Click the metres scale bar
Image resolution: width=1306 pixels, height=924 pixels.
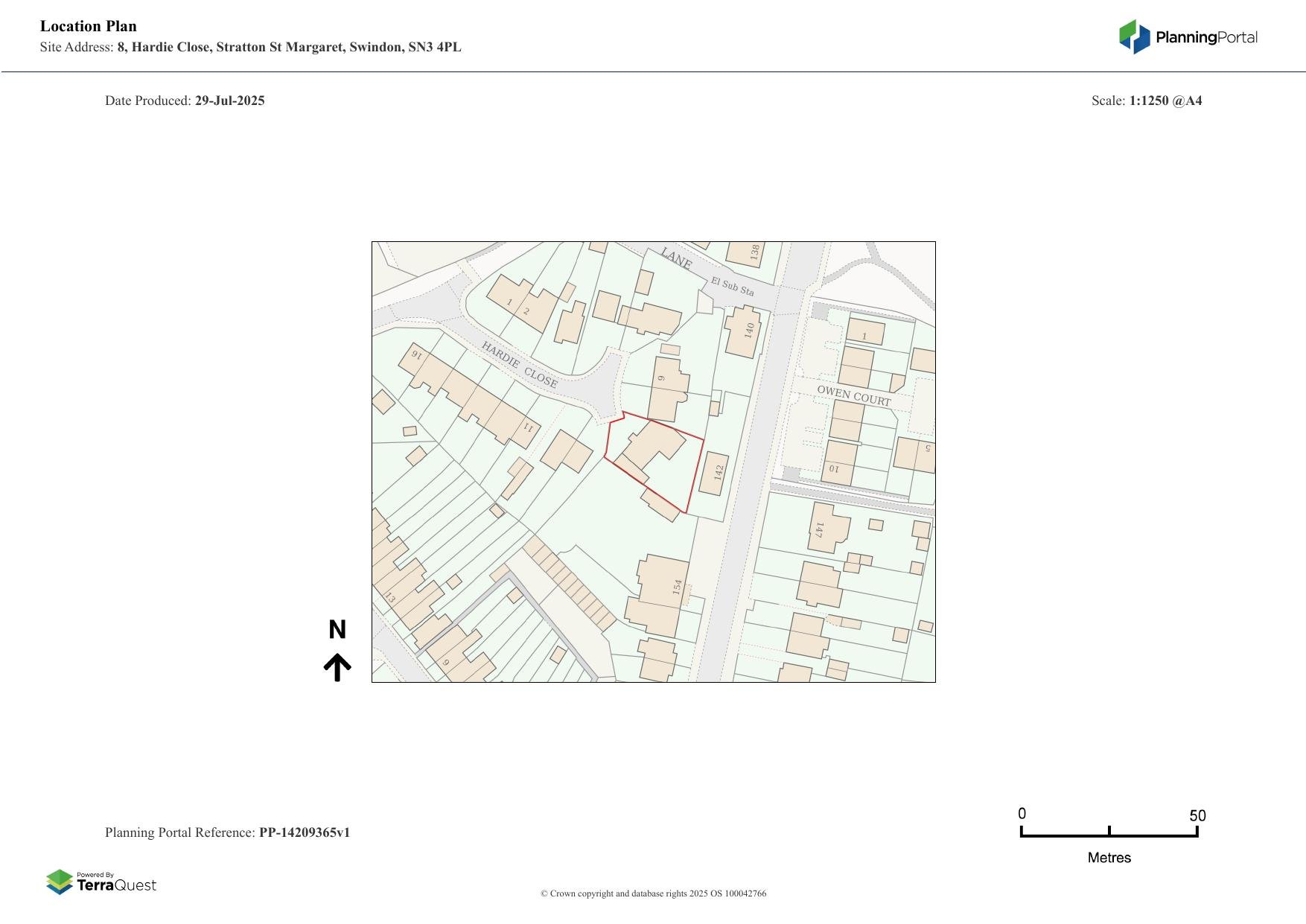point(1109,832)
